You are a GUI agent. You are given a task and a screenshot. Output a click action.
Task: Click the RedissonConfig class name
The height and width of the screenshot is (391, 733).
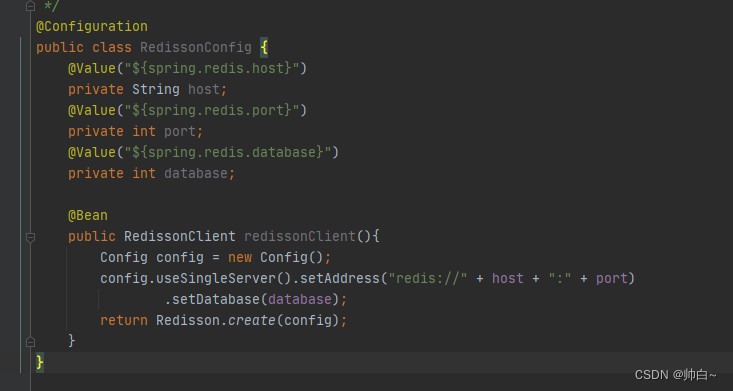(x=195, y=47)
